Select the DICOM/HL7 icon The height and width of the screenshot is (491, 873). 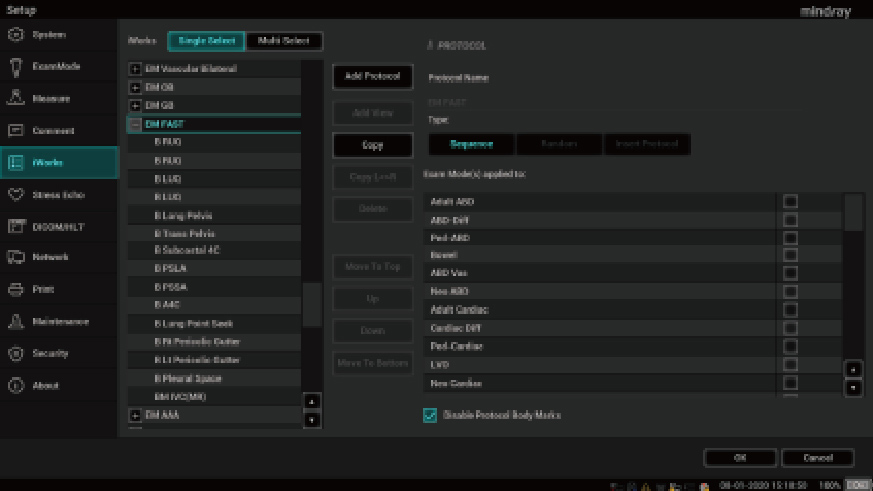(15, 227)
